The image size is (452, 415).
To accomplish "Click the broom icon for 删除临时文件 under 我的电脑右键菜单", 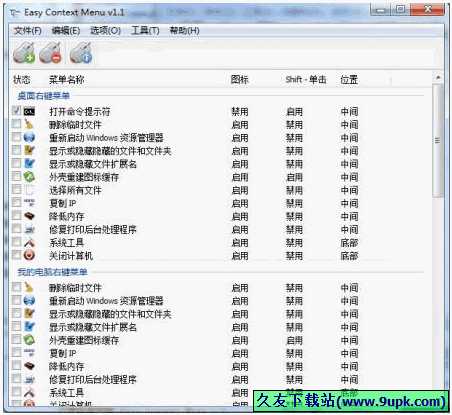I will [29, 287].
